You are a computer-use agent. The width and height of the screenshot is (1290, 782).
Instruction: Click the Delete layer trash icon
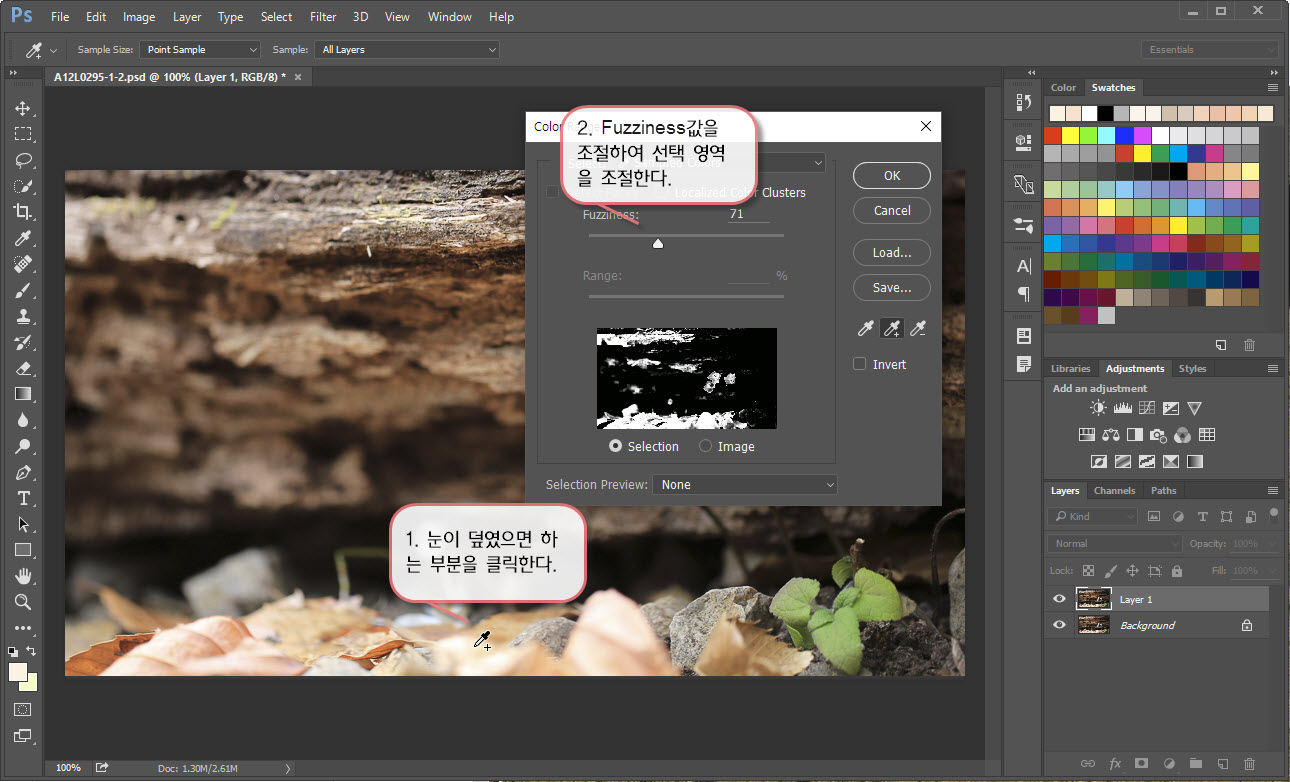tap(1249, 764)
